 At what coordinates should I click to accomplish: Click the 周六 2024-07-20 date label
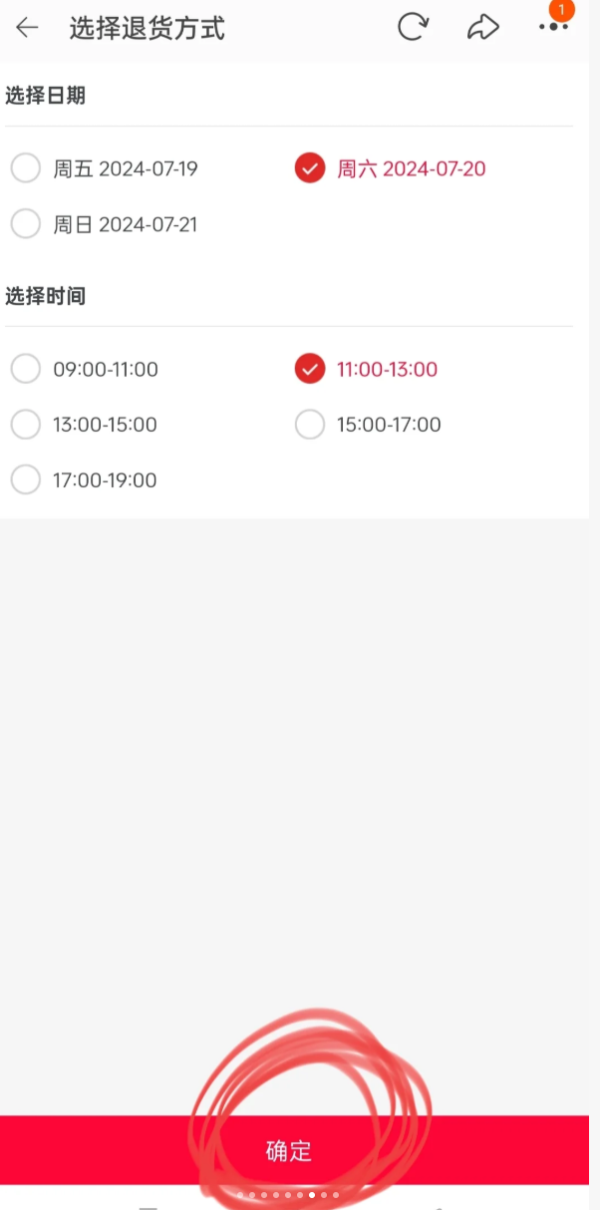pos(411,169)
